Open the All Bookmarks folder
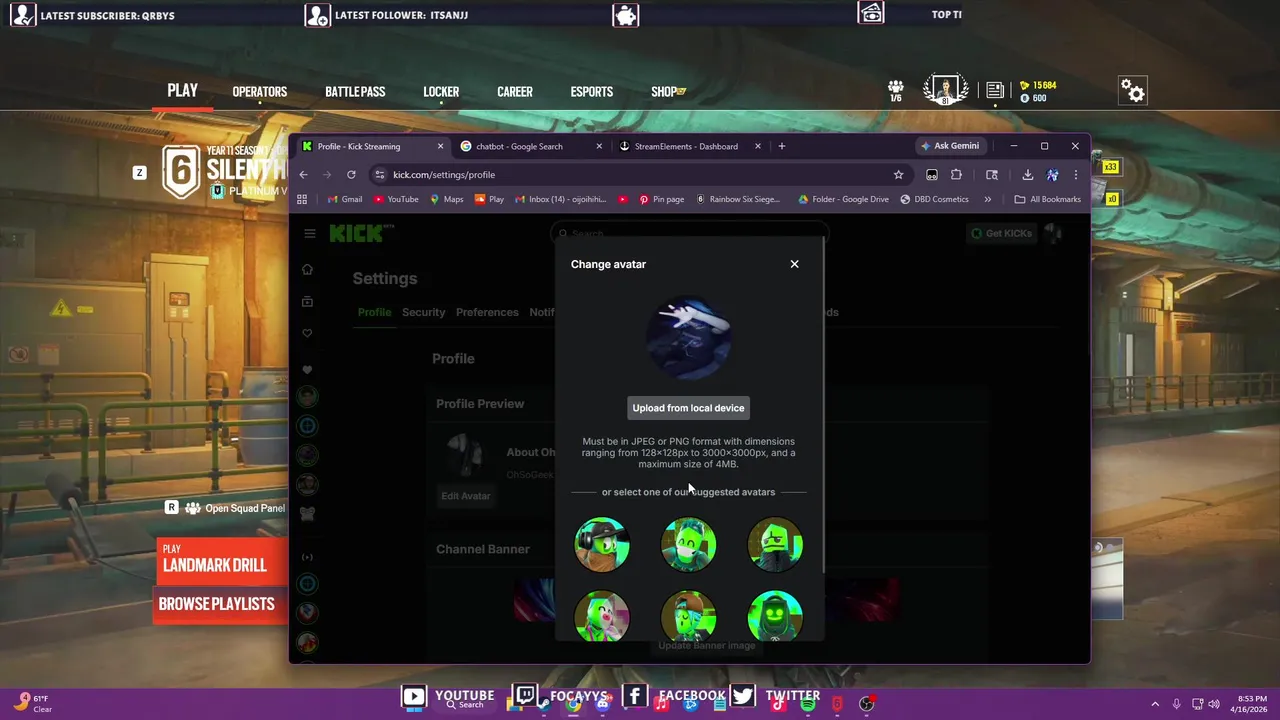1280x720 pixels. click(1047, 199)
